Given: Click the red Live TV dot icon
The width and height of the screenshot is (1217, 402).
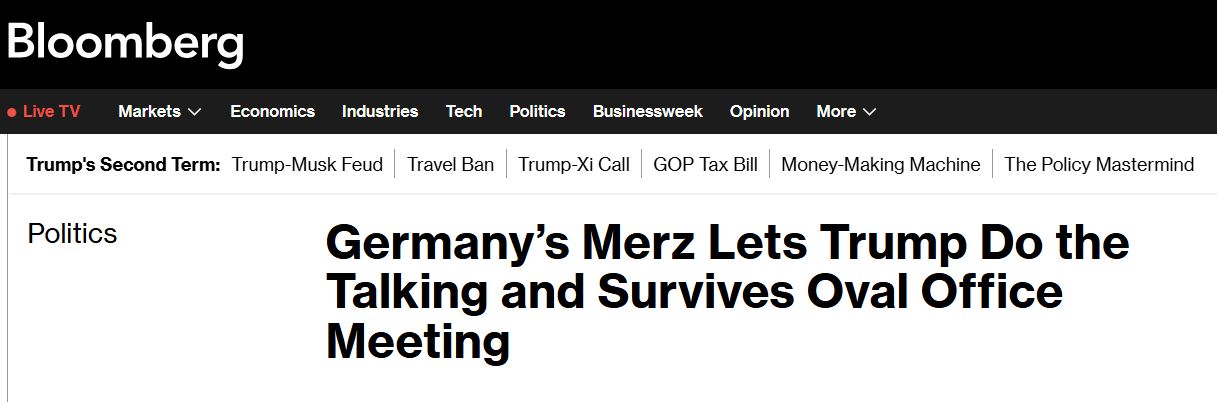Looking at the screenshot, I should click(x=12, y=112).
